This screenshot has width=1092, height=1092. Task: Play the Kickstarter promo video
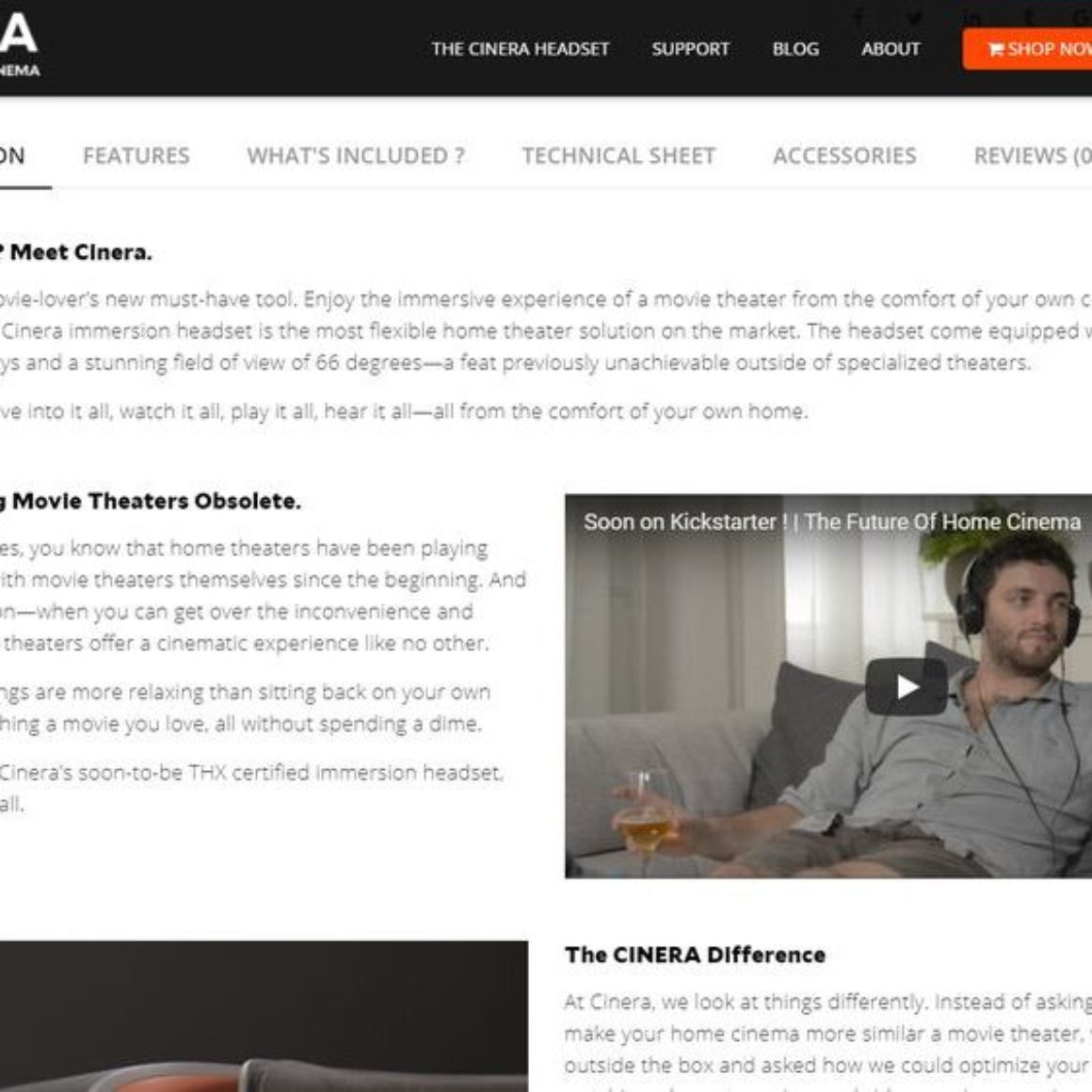[906, 686]
